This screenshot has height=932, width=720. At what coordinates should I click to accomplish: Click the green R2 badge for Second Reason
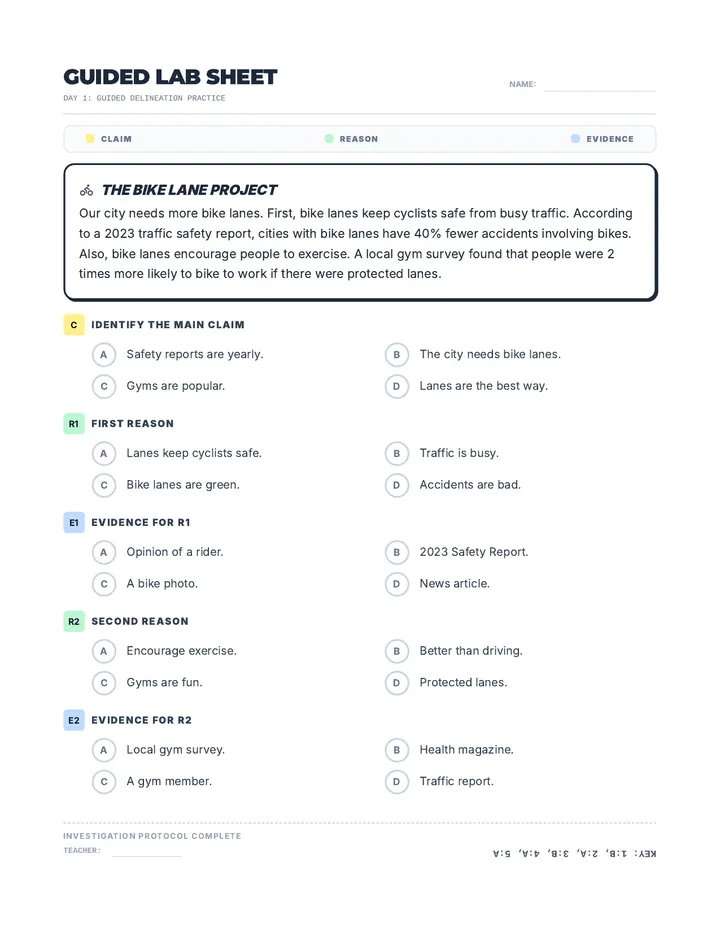(x=74, y=622)
